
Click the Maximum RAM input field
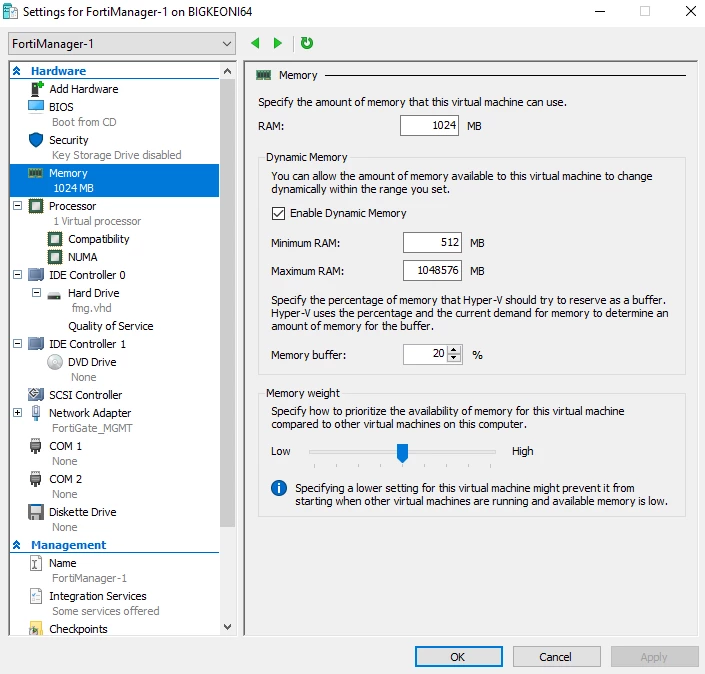pos(432,270)
